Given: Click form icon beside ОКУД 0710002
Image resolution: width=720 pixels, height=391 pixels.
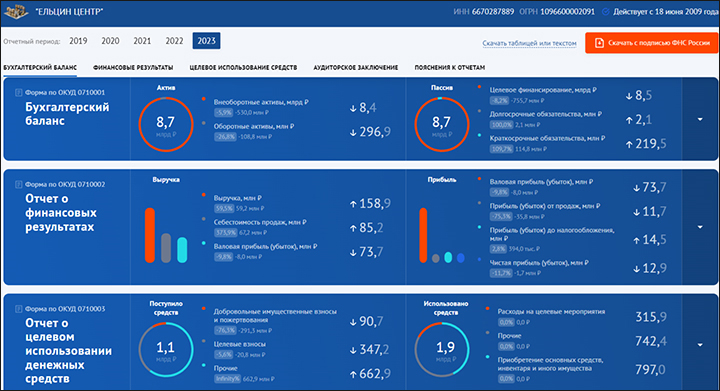Looking at the screenshot, I should pyautogui.click(x=19, y=184).
